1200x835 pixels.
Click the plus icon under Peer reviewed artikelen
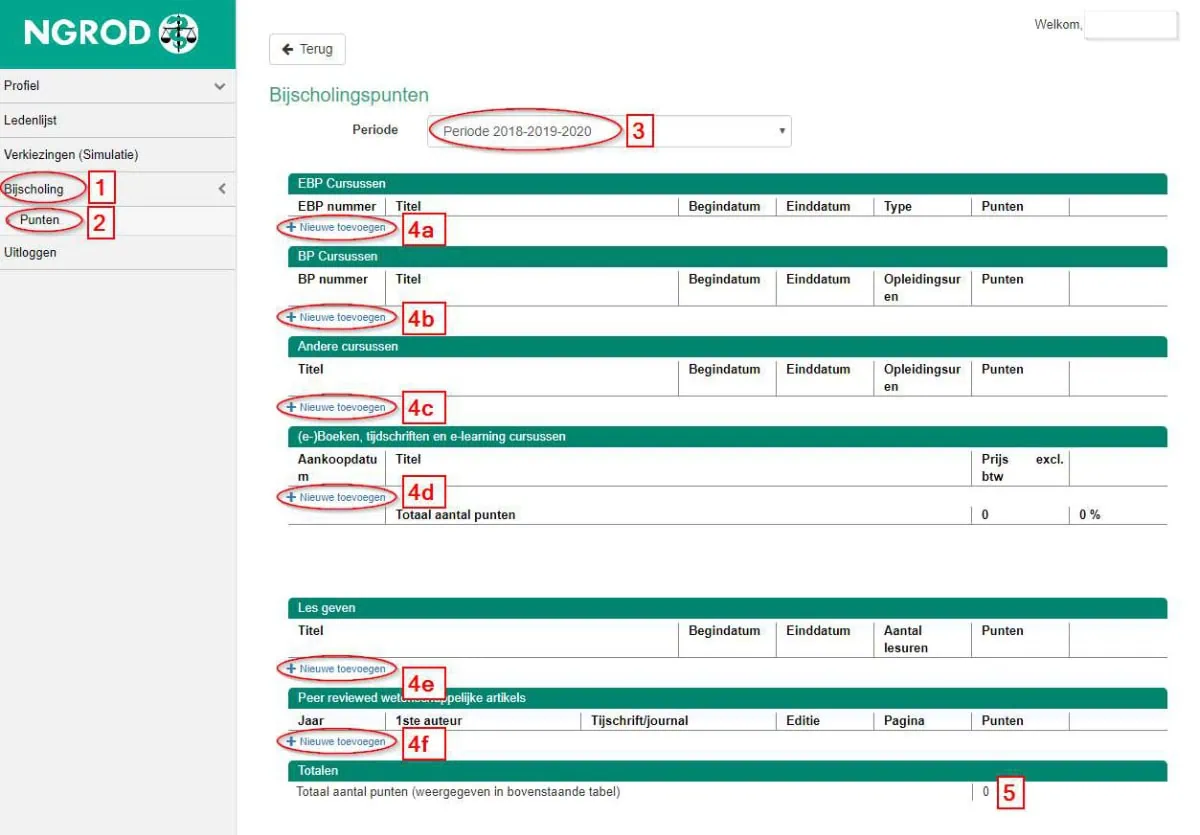291,741
